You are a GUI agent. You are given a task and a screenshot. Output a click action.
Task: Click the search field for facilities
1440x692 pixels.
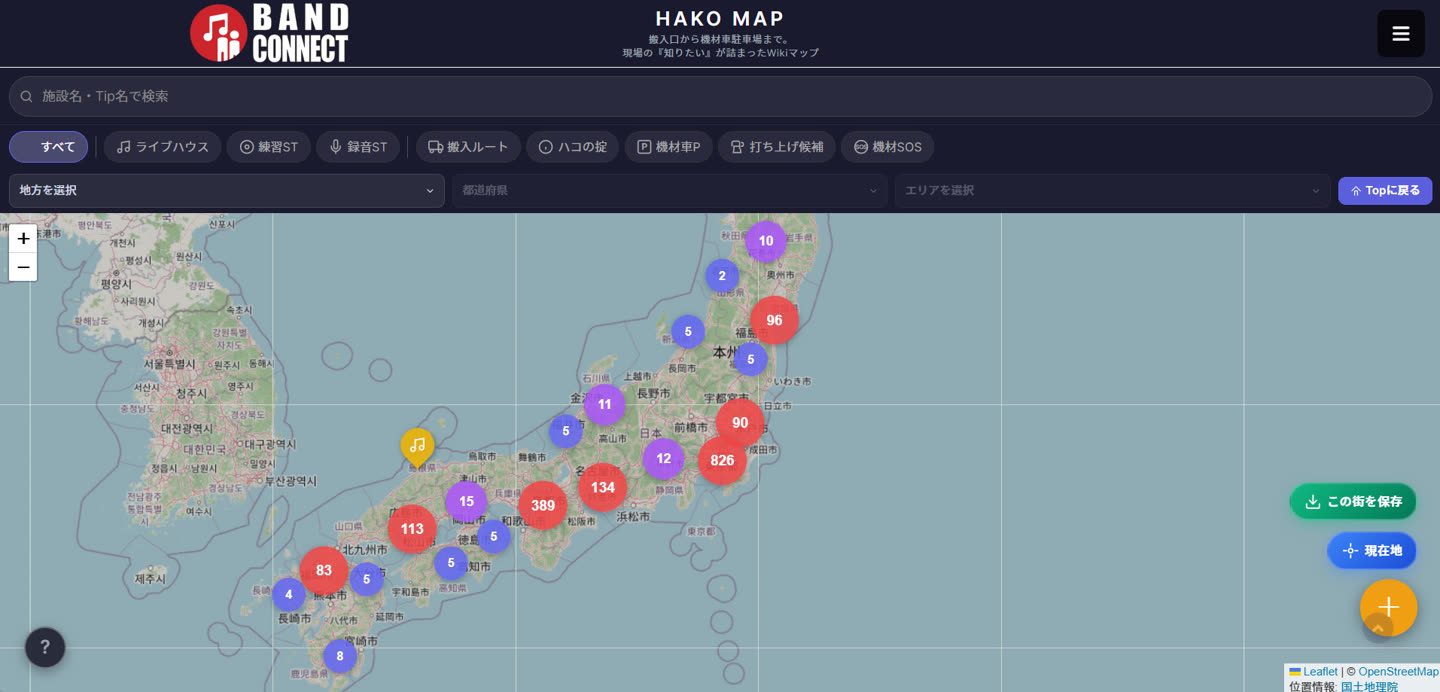[720, 96]
